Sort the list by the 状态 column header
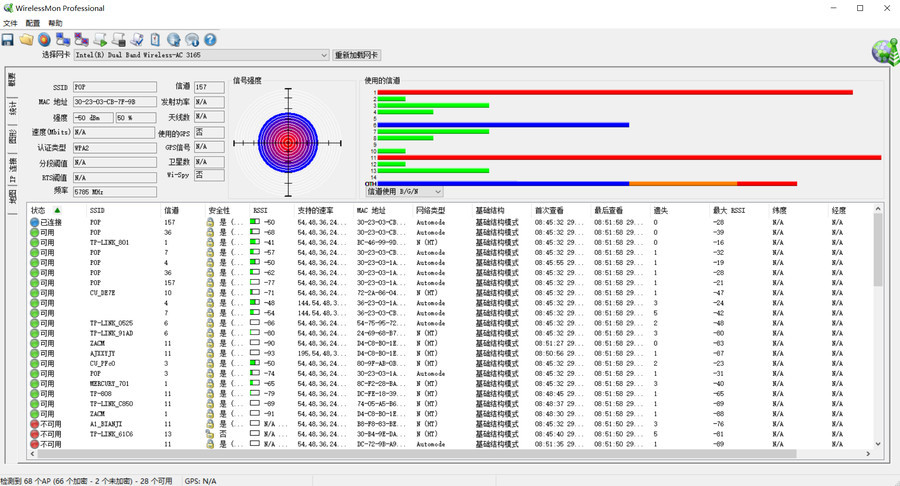 pos(40,210)
